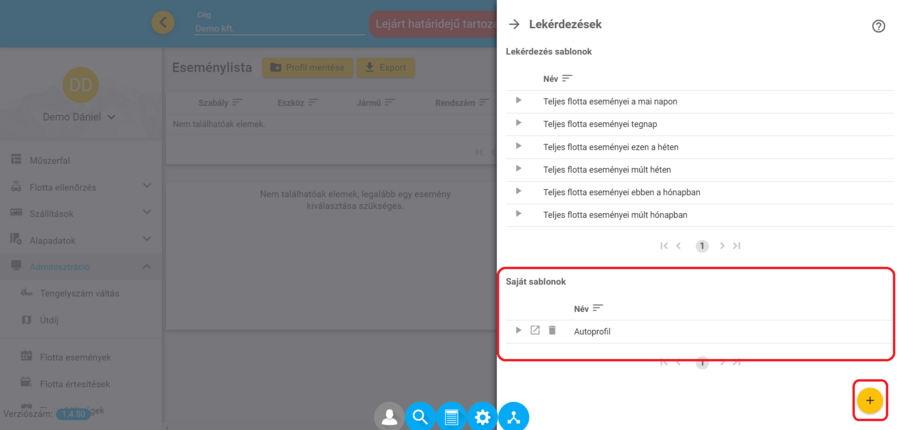Open the help question mark icon

(x=878, y=27)
